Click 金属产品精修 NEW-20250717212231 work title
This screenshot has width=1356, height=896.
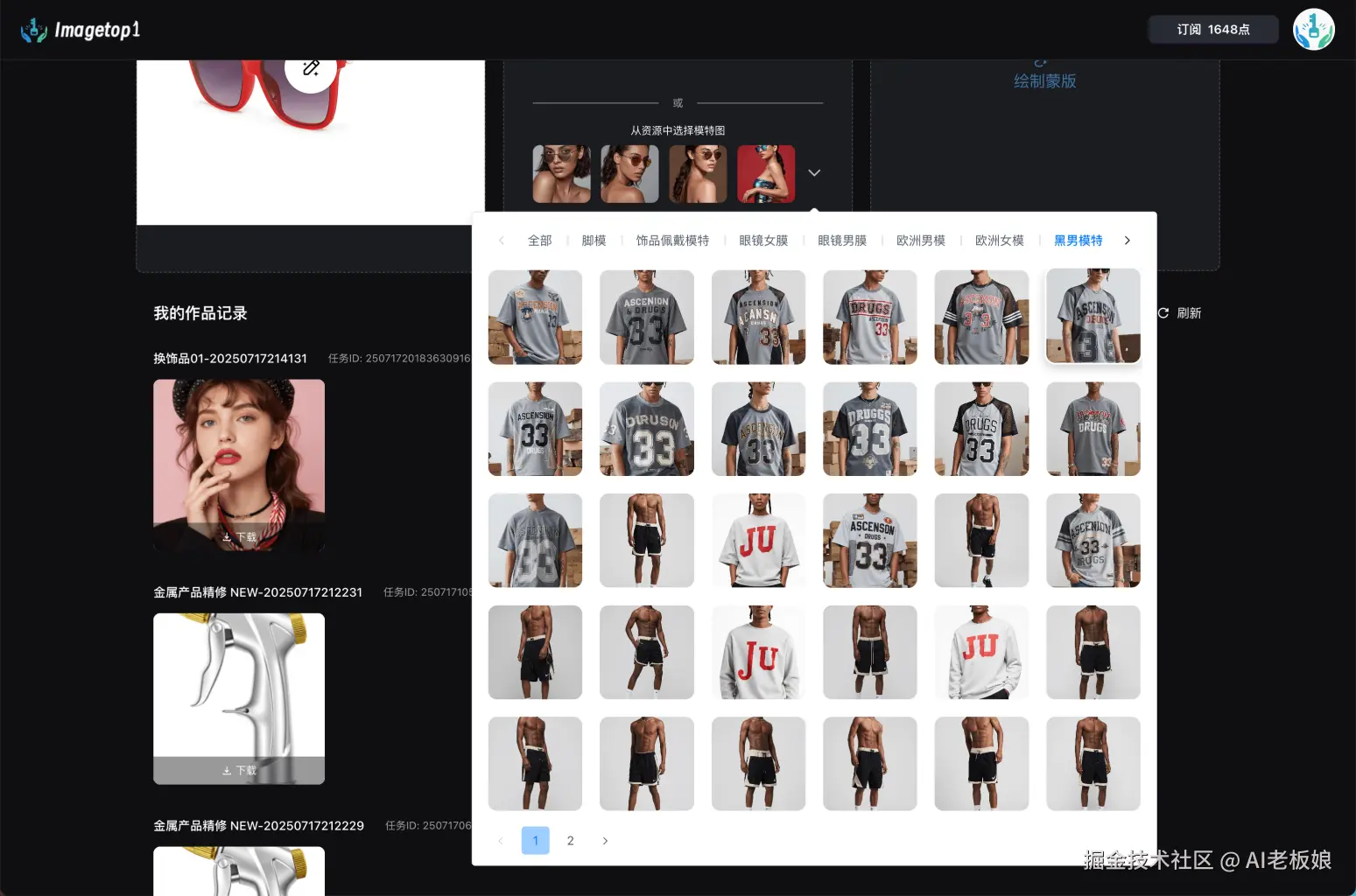[x=258, y=592]
